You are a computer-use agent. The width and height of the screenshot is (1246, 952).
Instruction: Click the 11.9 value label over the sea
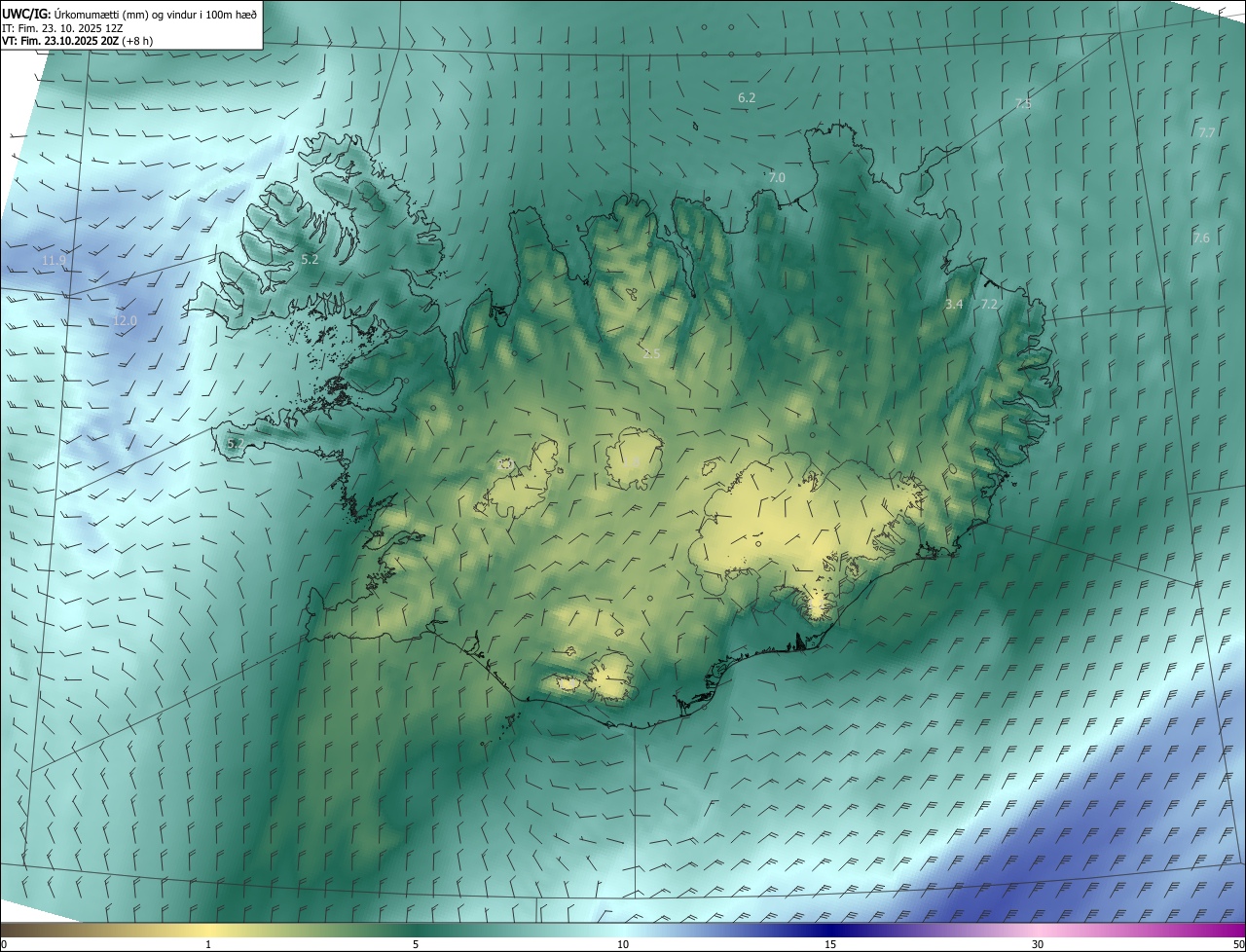(55, 261)
